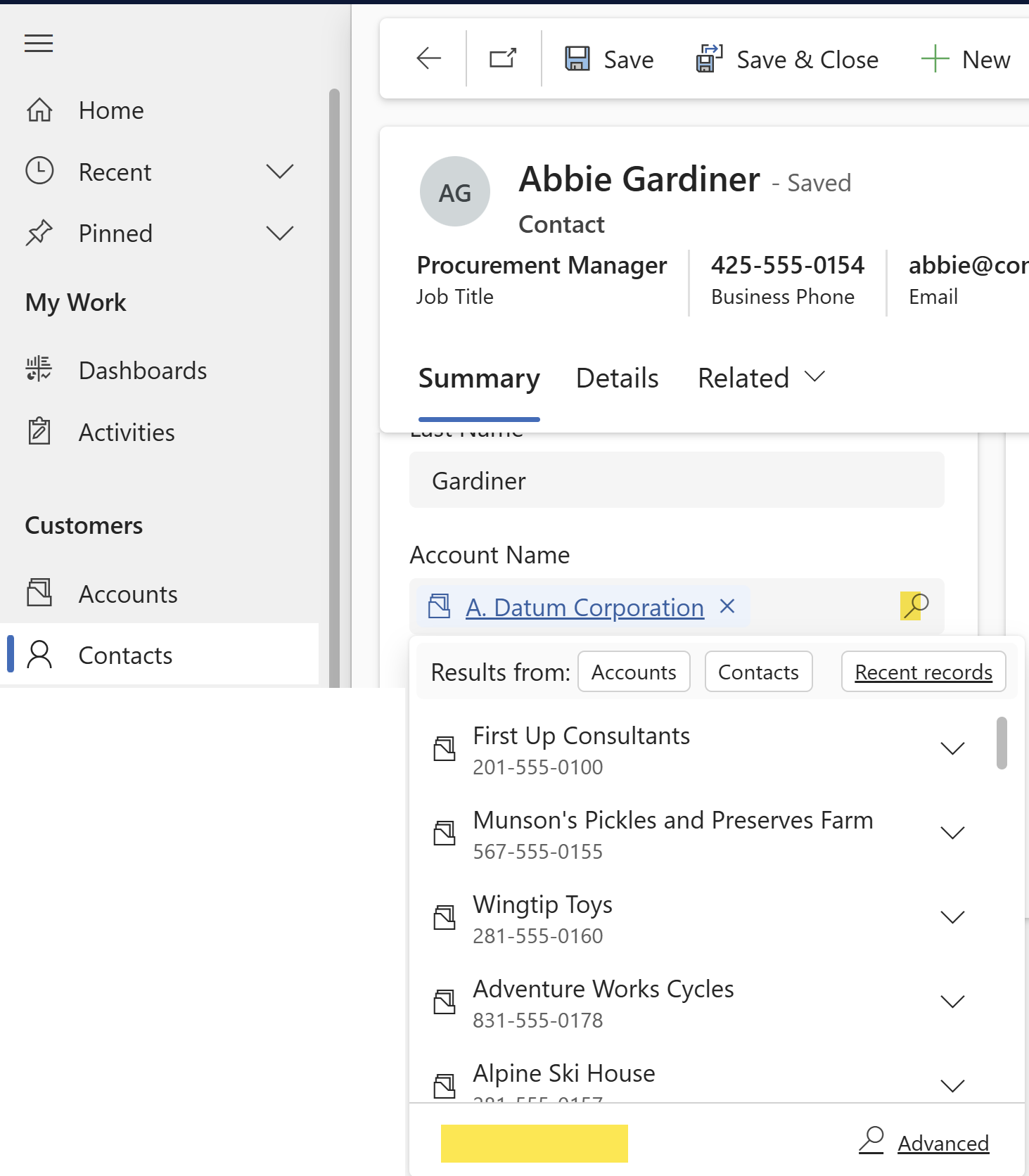Filter results by Contacts
Viewport: 1029px width, 1176px height.
pyautogui.click(x=758, y=672)
